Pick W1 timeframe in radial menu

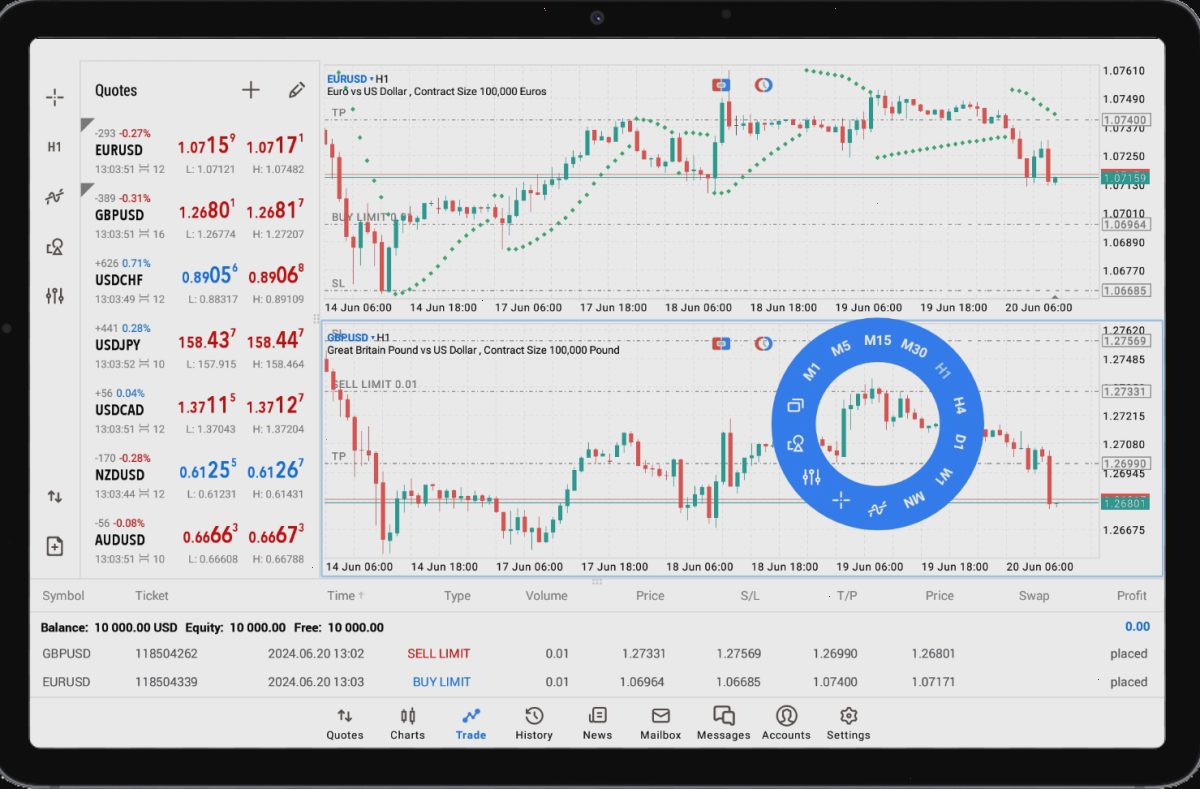[943, 476]
